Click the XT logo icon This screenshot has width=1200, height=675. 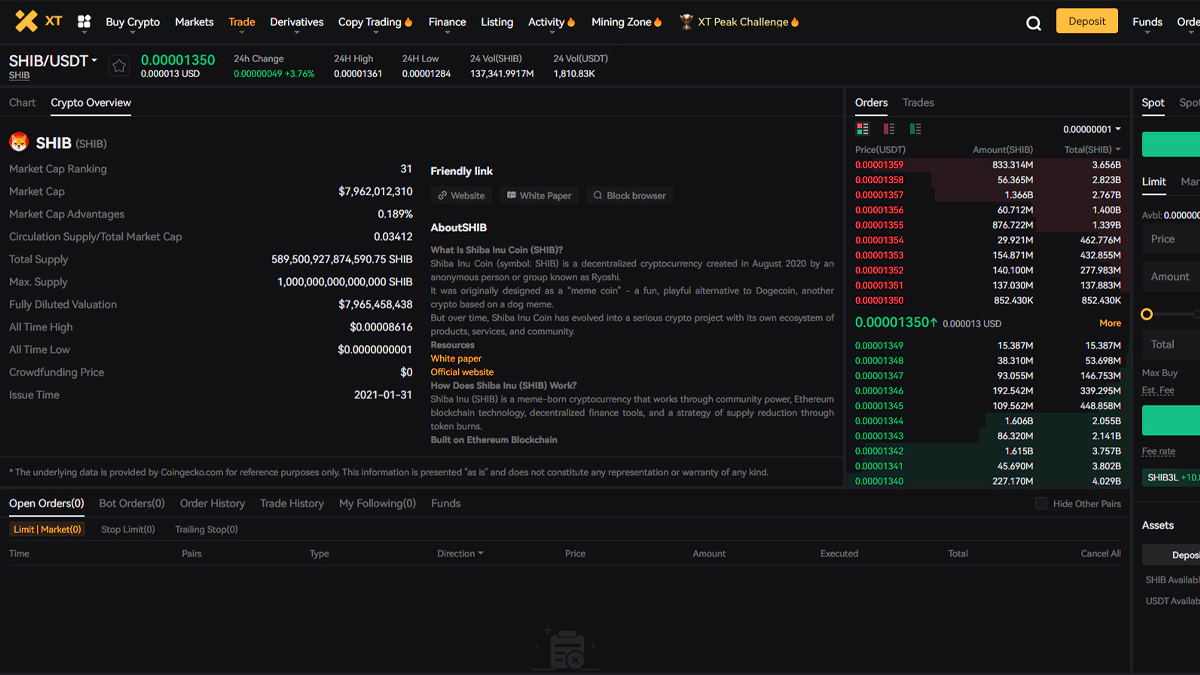pos(26,21)
